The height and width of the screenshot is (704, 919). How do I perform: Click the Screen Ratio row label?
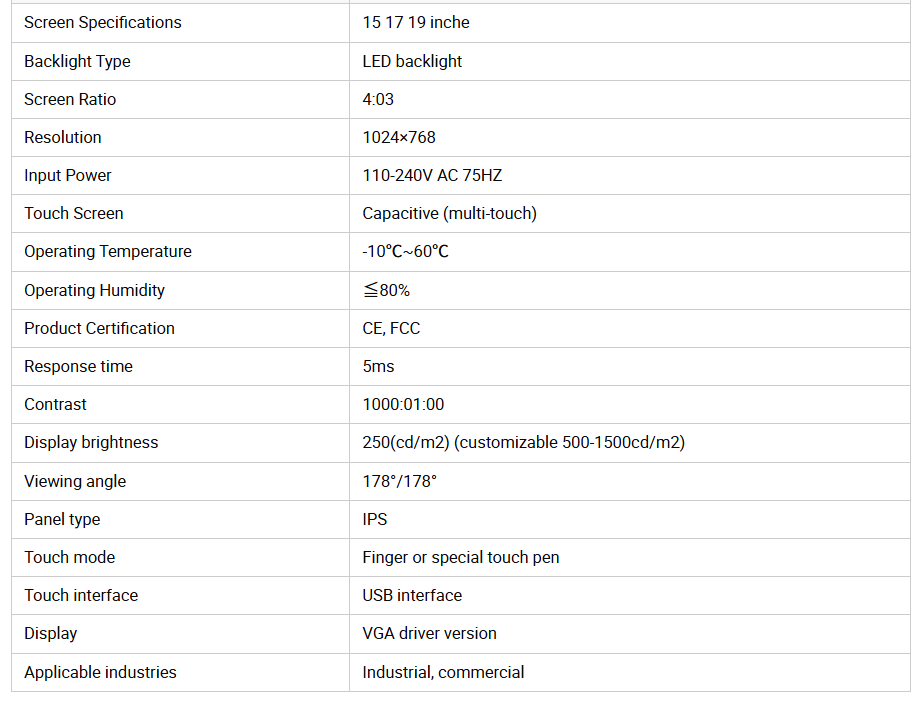coord(70,99)
